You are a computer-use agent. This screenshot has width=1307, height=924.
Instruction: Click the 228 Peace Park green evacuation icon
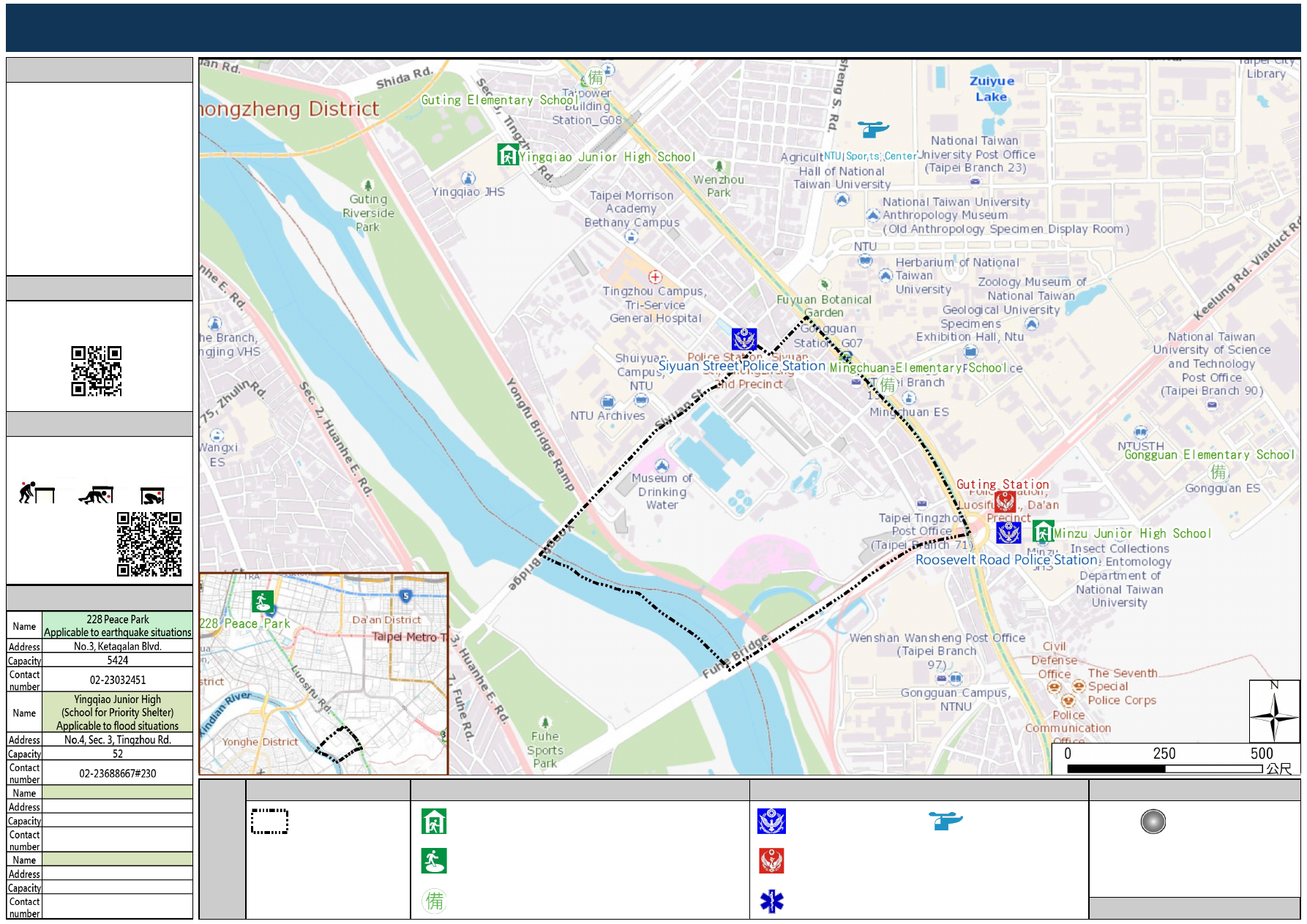tap(263, 601)
